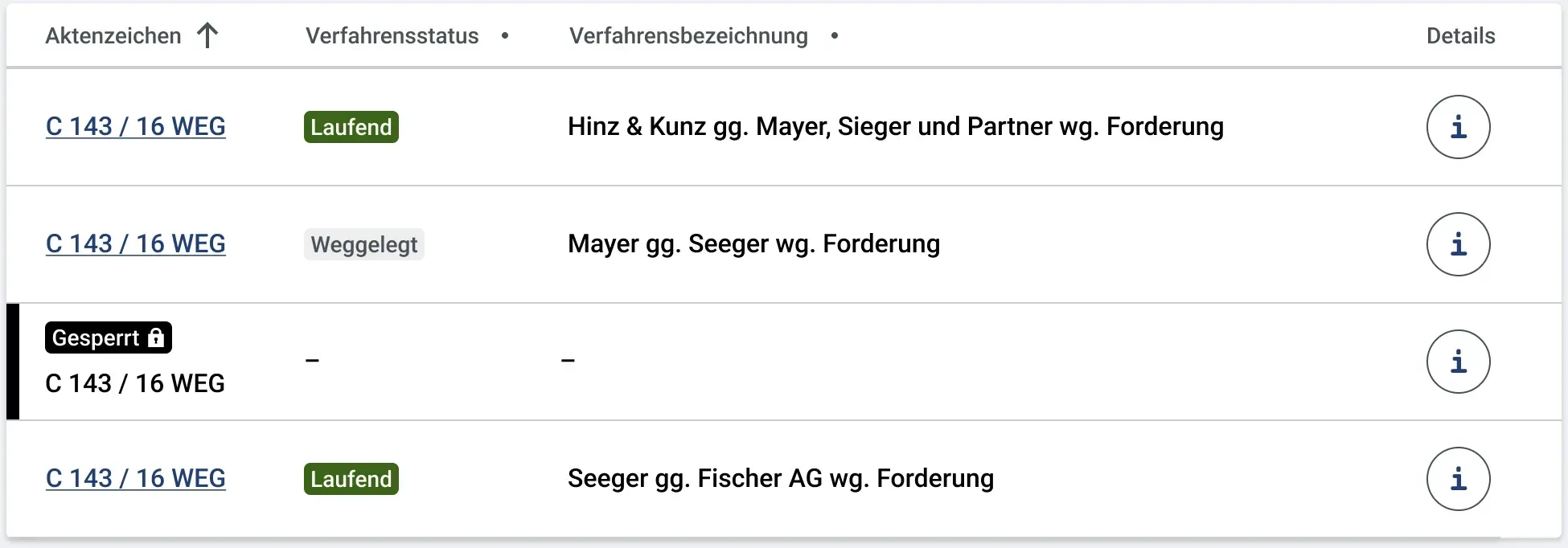Image resolution: width=1568 pixels, height=548 pixels.
Task: Open details info for Mayer gg. Seeger case
Action: pos(1458,244)
